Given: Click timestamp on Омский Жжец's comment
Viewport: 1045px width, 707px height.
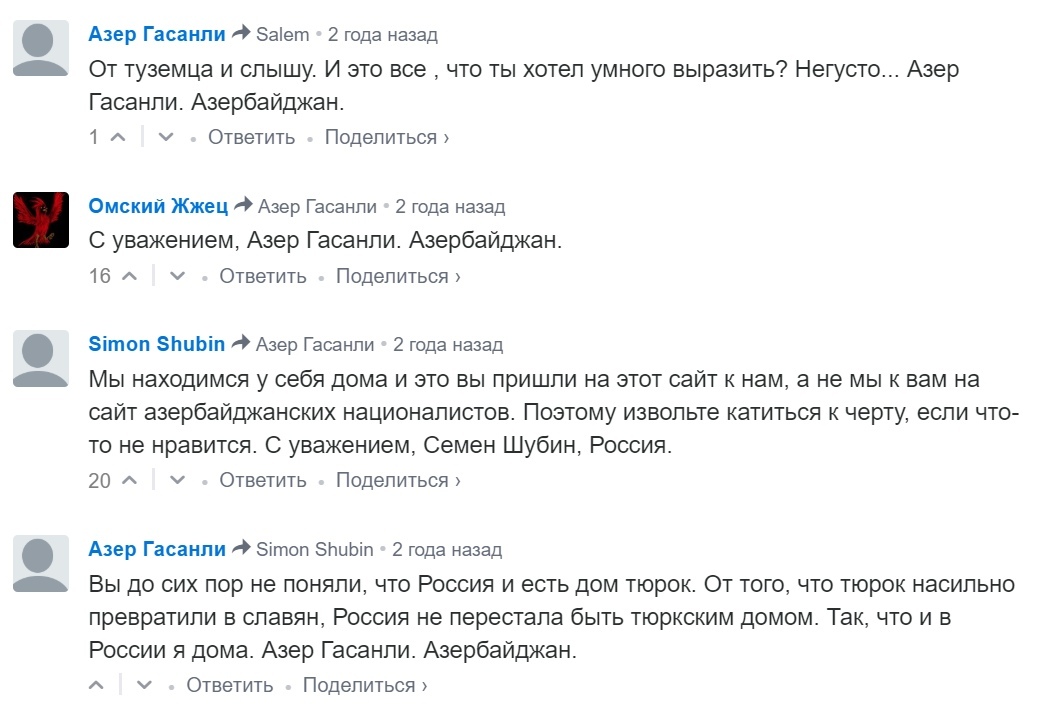Looking at the screenshot, I should [x=450, y=207].
